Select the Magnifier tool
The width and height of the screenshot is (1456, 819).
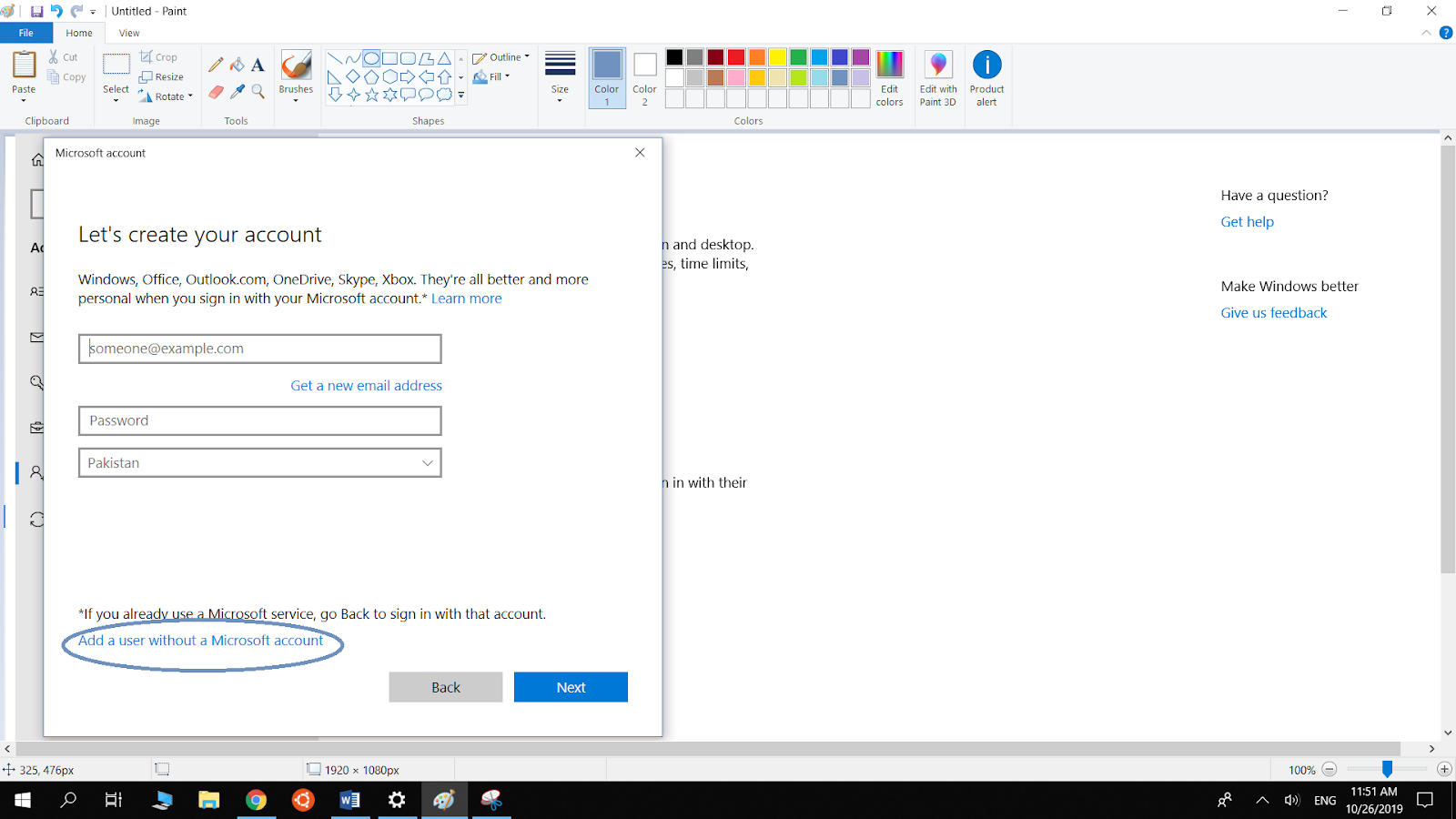(x=258, y=92)
